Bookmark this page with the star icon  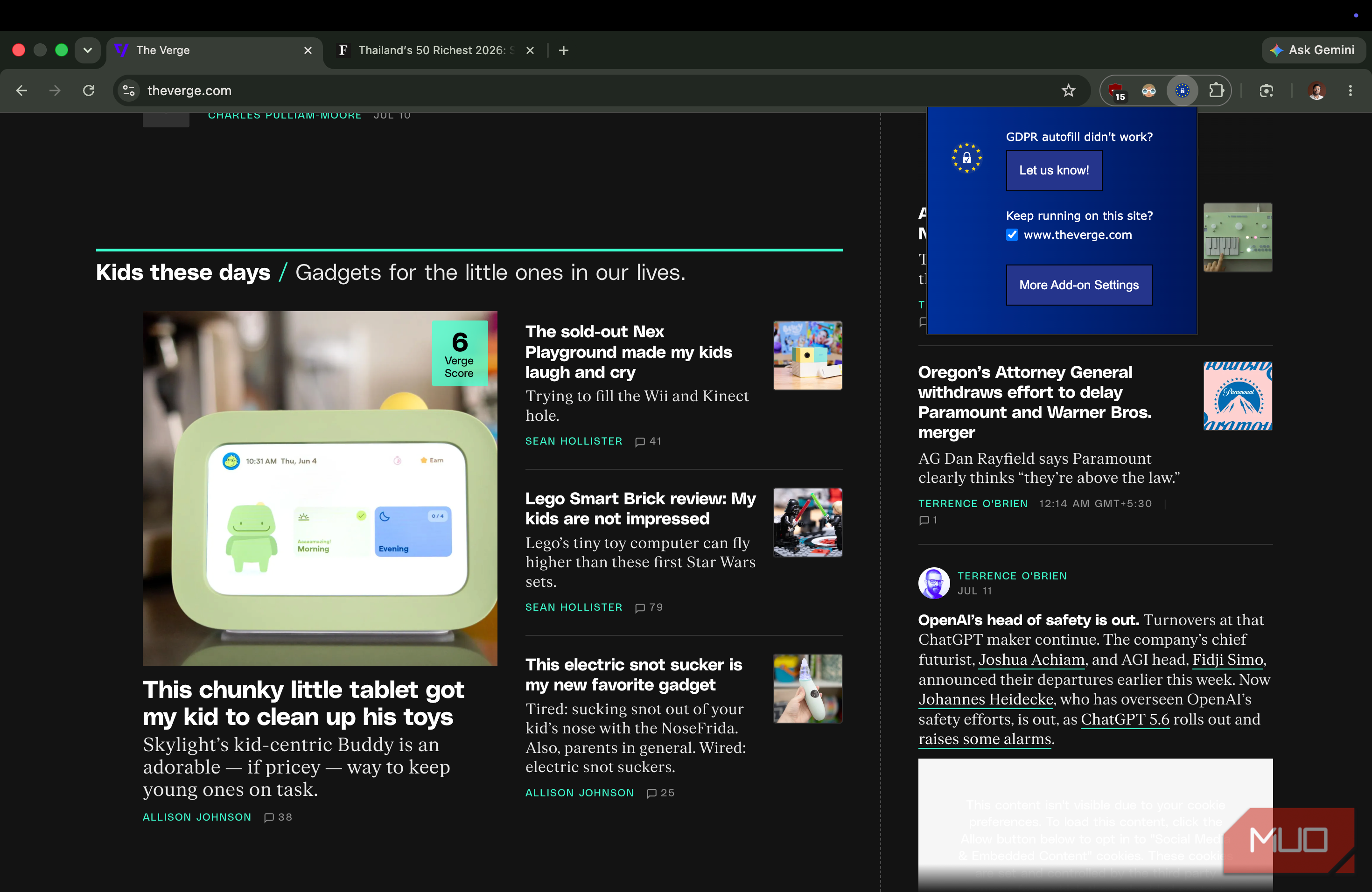coord(1068,91)
